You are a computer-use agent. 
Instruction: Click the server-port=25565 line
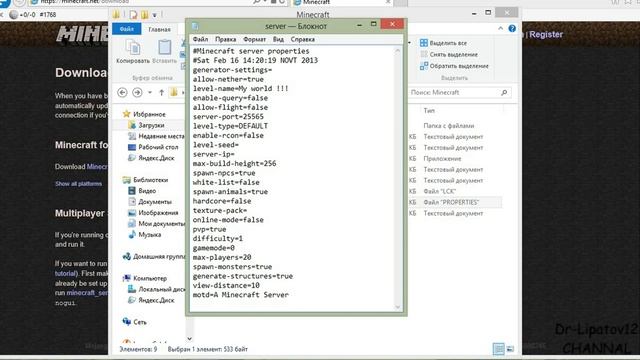(228, 117)
